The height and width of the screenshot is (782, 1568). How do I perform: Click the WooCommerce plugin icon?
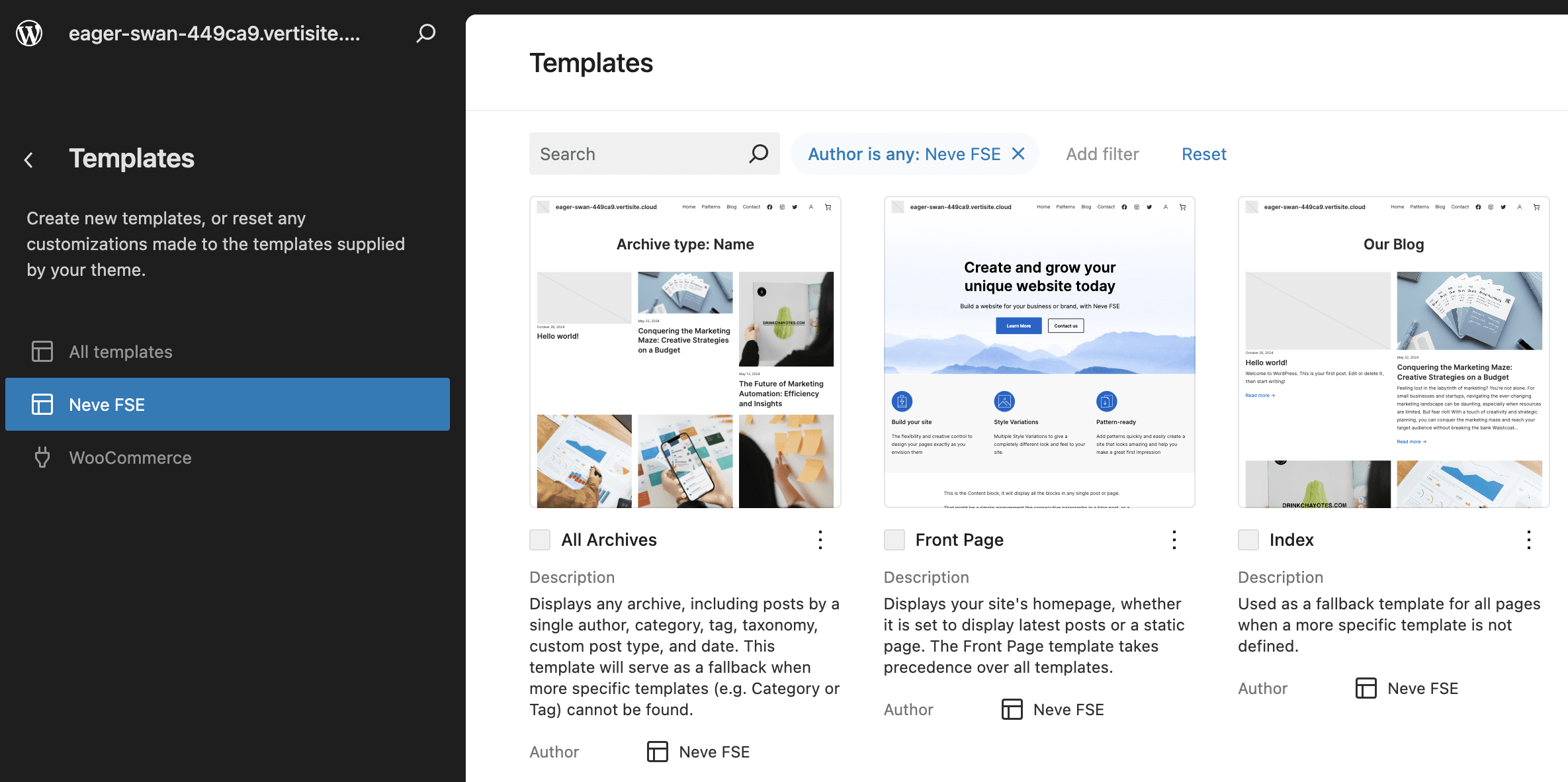42,457
